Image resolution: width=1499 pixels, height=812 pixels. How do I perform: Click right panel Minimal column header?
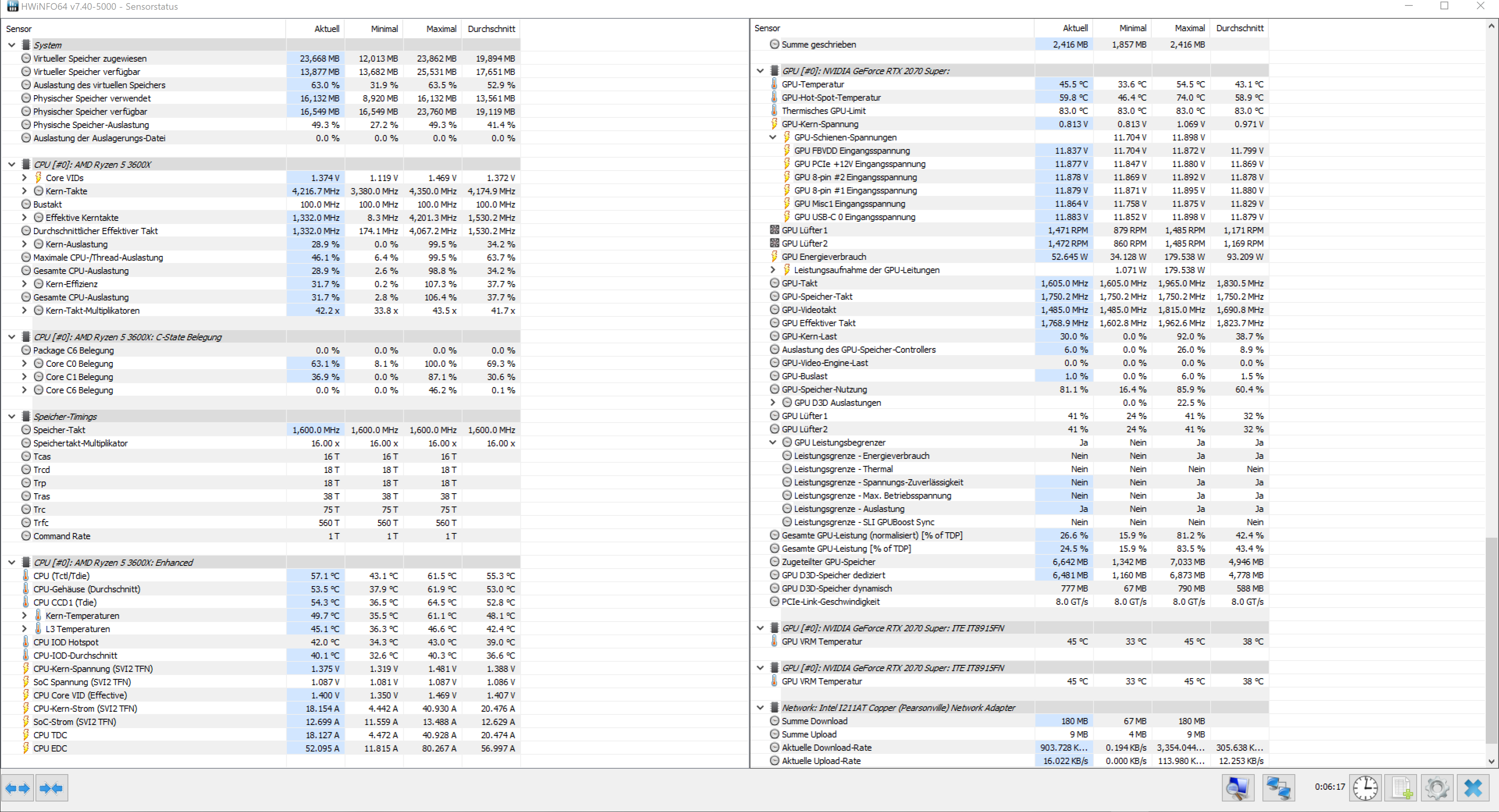(x=1122, y=28)
